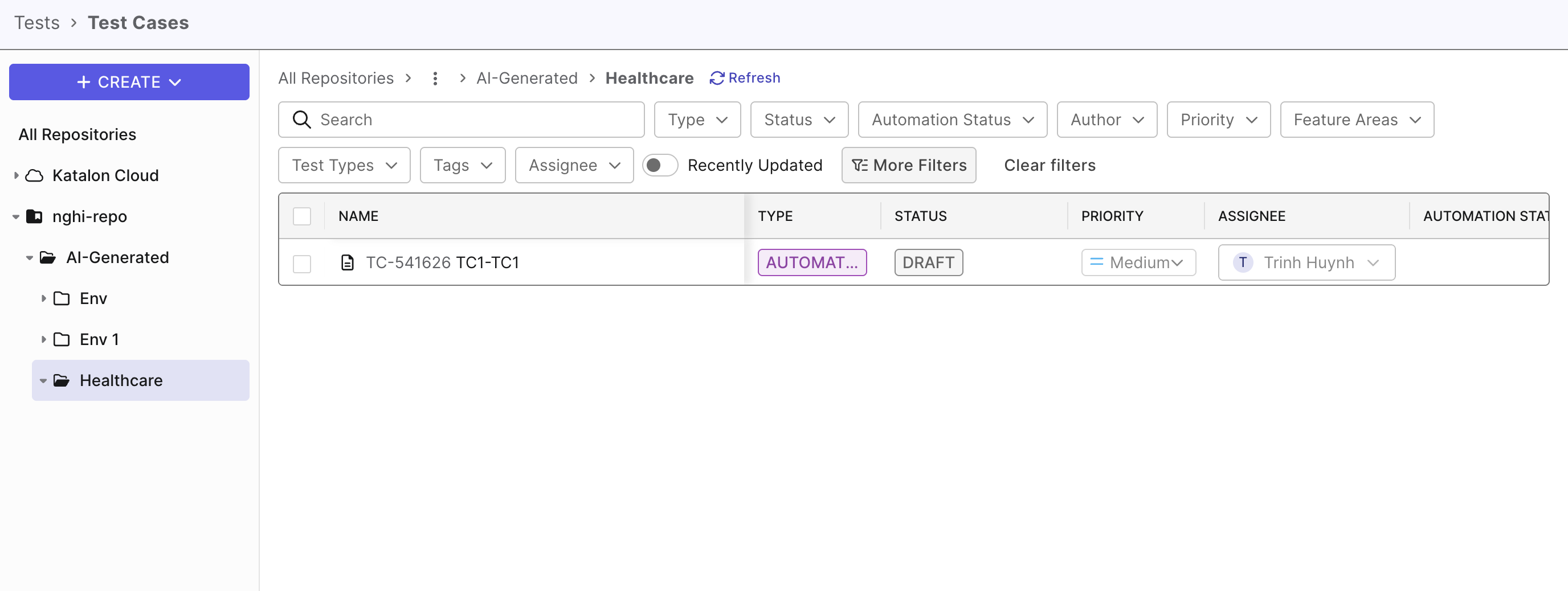Expand the Env folder in the tree

43,298
